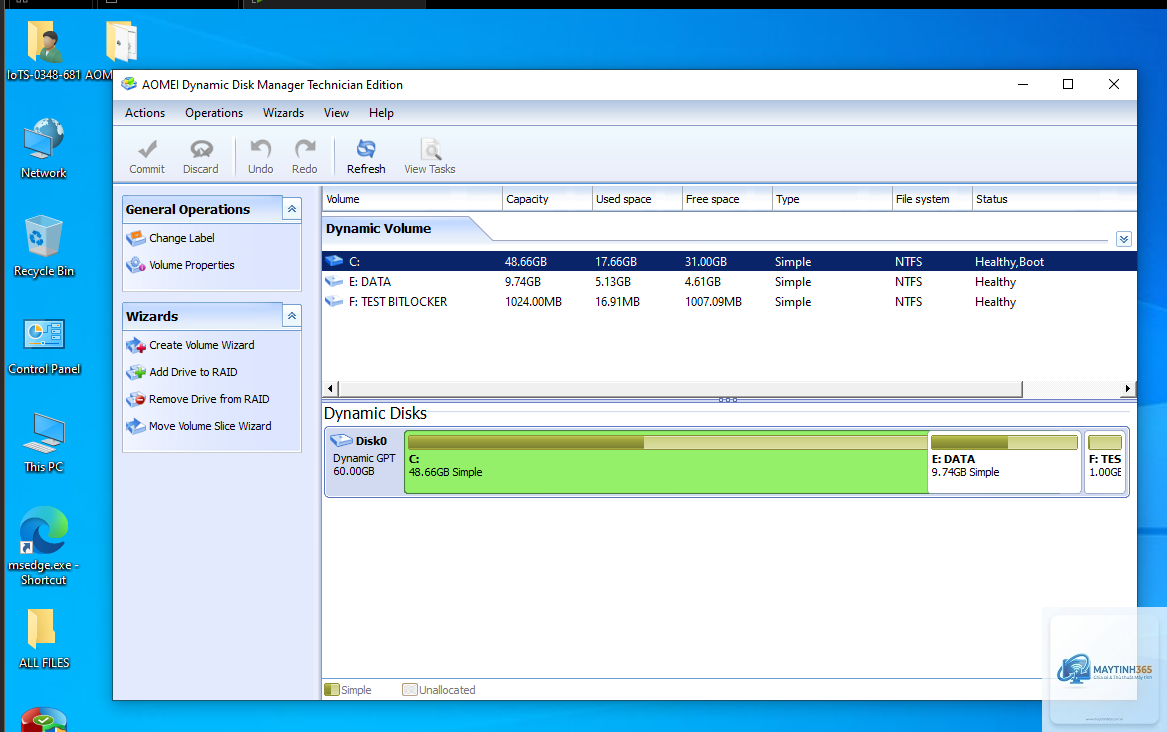Click the F: TEST BITLOCKER drive icon
The height and width of the screenshot is (732, 1167).
334,301
